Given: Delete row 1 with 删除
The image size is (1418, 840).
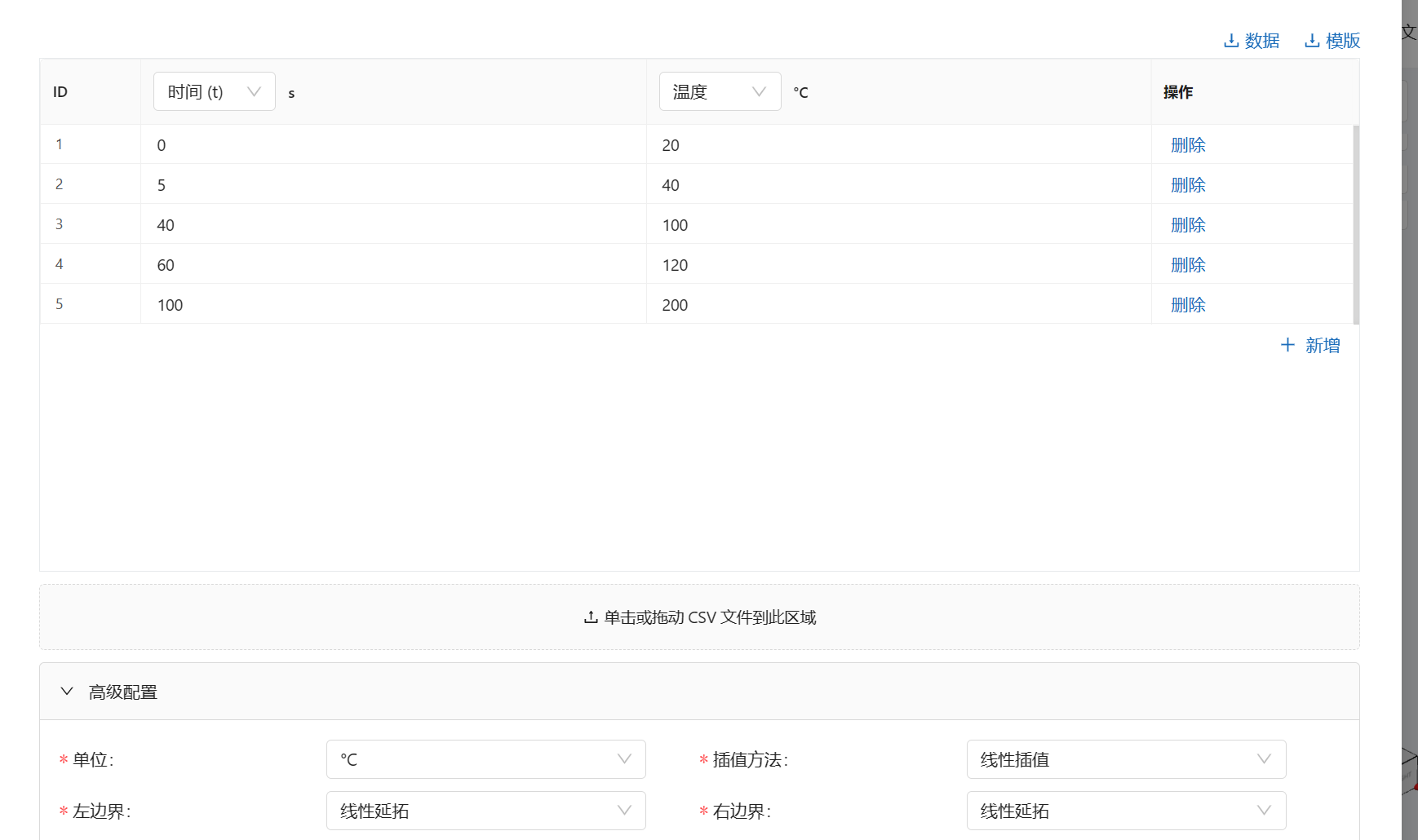Looking at the screenshot, I should point(1188,145).
